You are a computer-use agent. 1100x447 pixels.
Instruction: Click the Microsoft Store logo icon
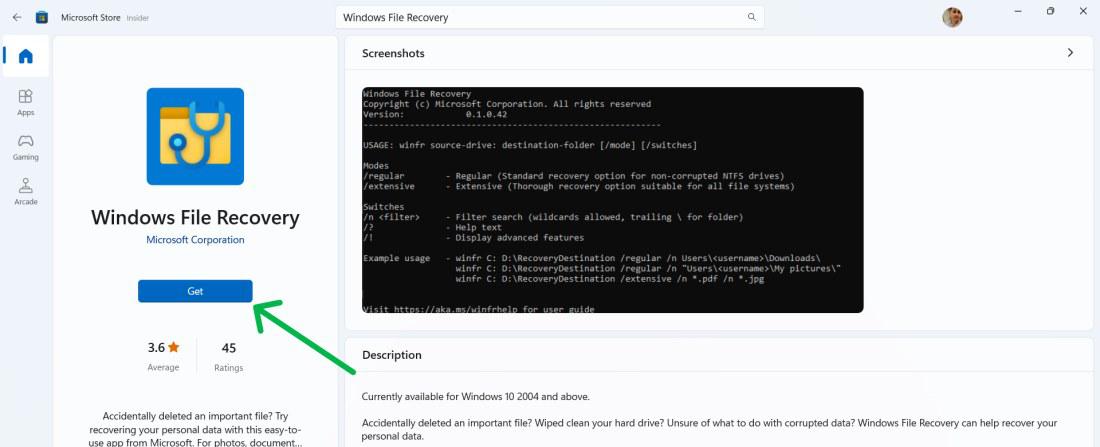pyautogui.click(x=42, y=18)
